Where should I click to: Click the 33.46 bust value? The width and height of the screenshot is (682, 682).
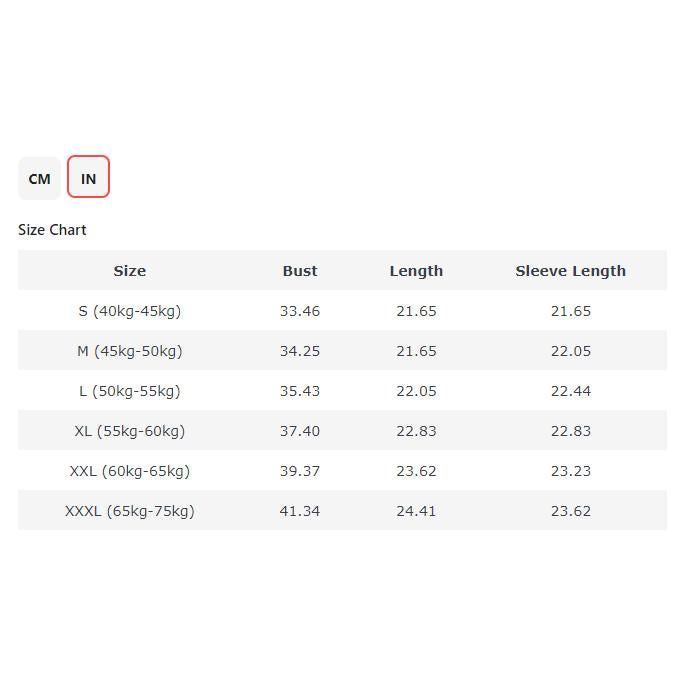[300, 311]
